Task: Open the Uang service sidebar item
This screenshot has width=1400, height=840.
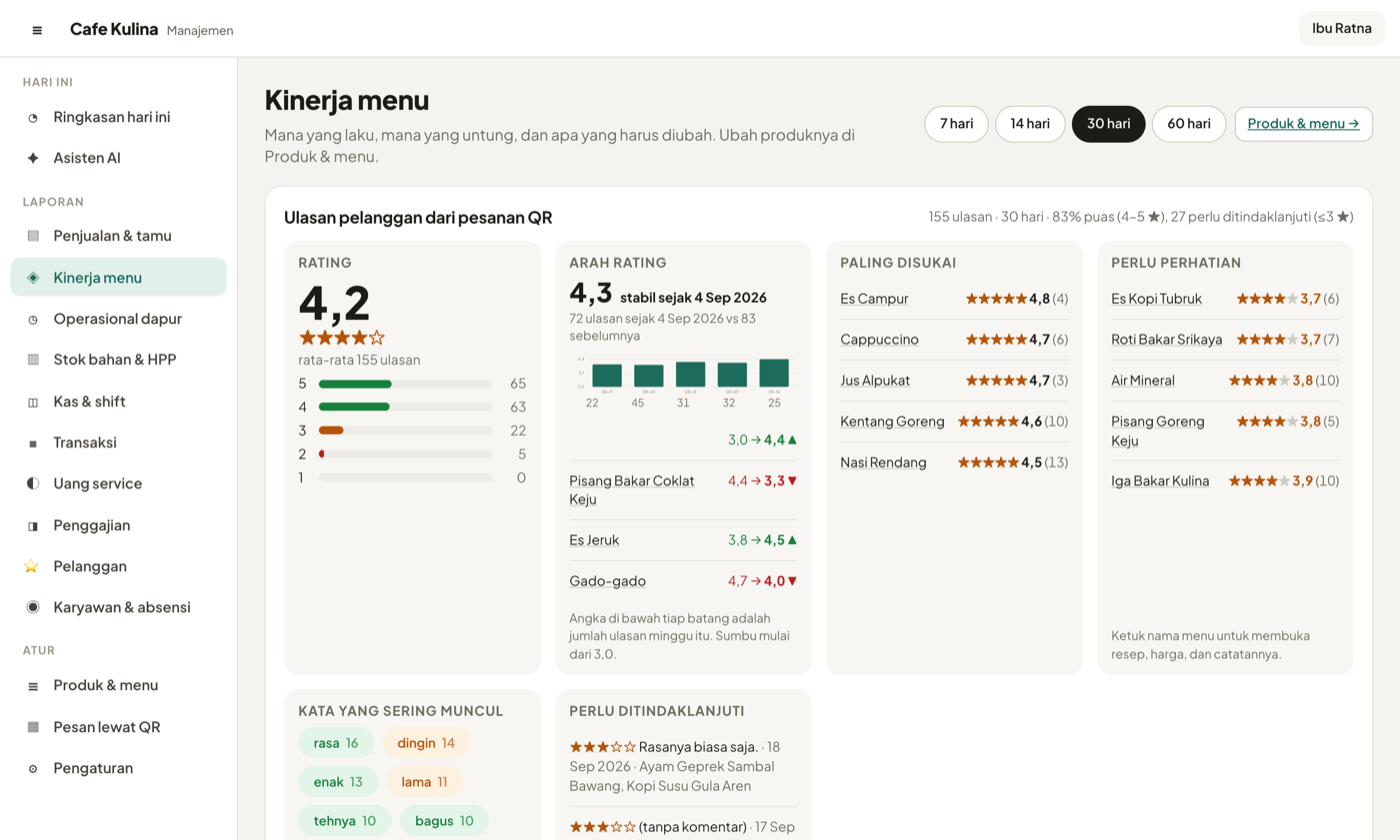Action: [x=119, y=484]
